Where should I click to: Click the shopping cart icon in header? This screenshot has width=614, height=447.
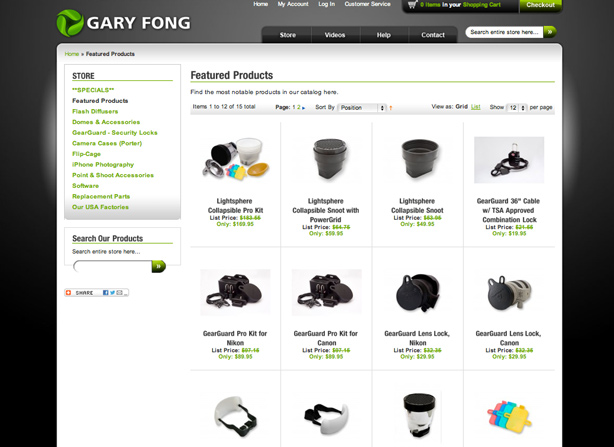pyautogui.click(x=412, y=5)
